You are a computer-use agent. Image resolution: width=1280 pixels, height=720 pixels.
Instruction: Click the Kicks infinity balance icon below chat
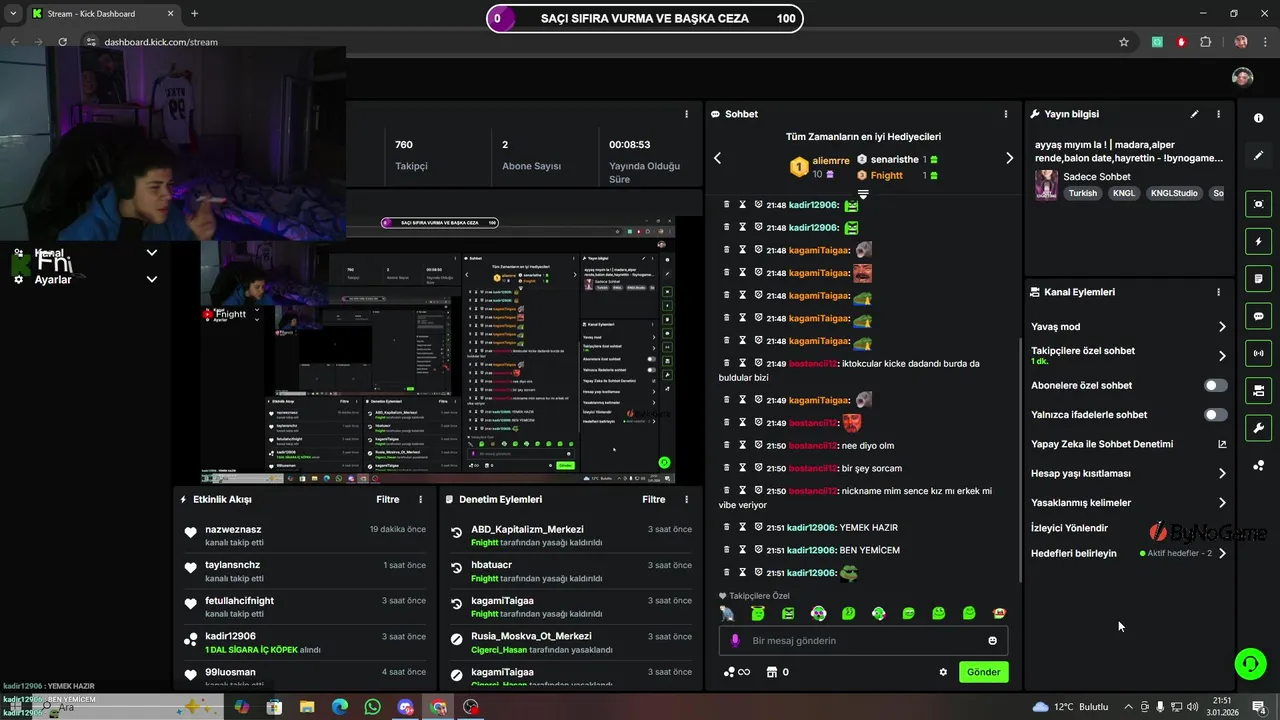[736, 672]
